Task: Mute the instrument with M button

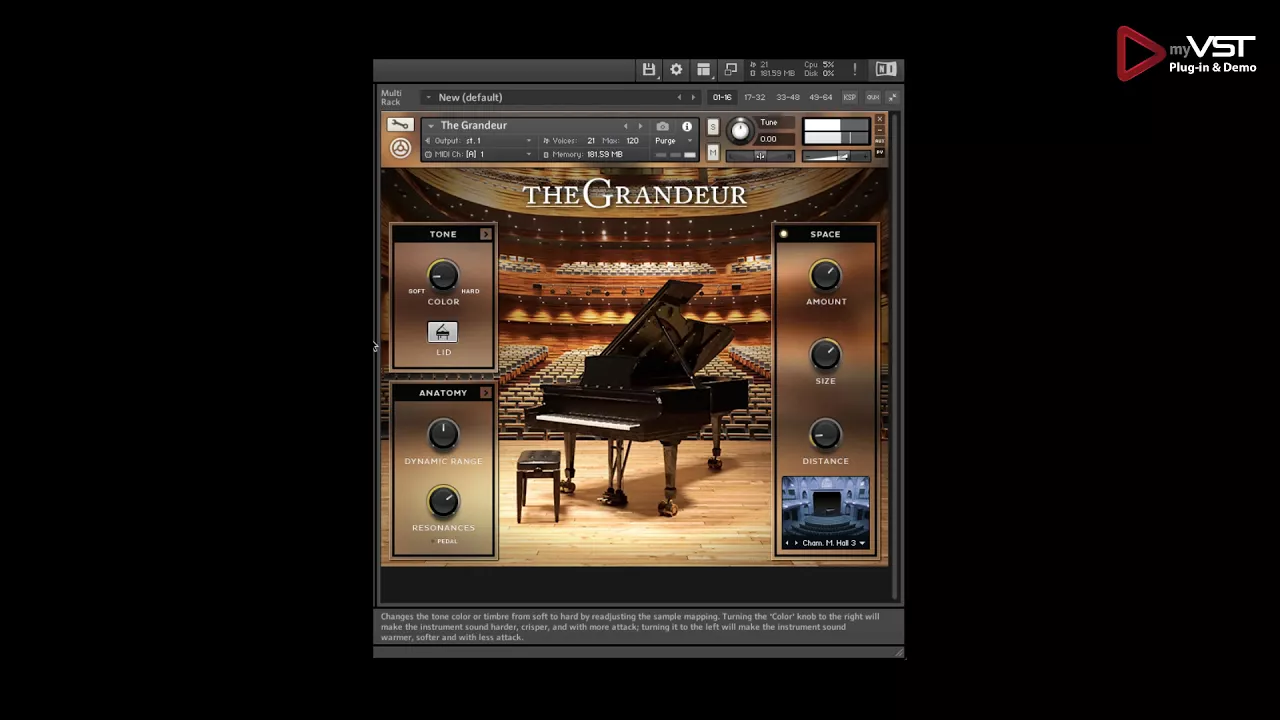Action: click(x=713, y=152)
